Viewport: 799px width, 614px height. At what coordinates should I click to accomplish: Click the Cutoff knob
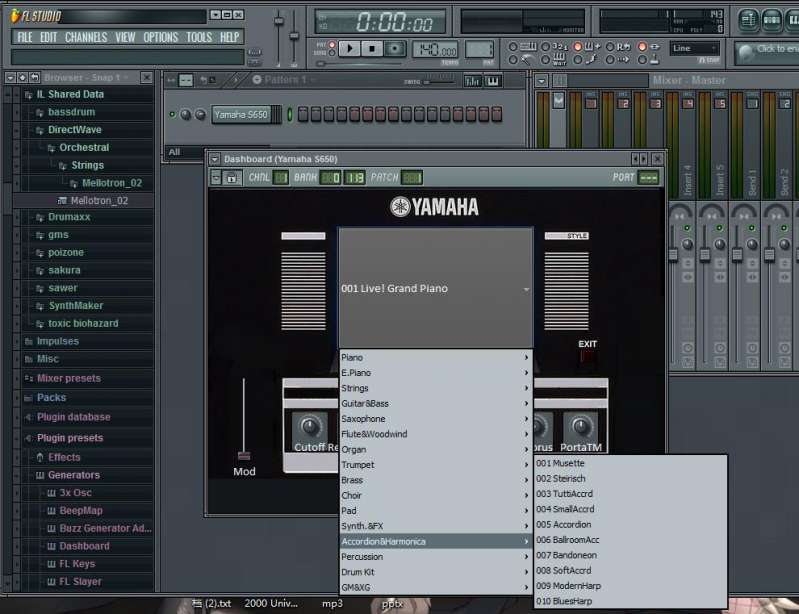pyautogui.click(x=309, y=427)
